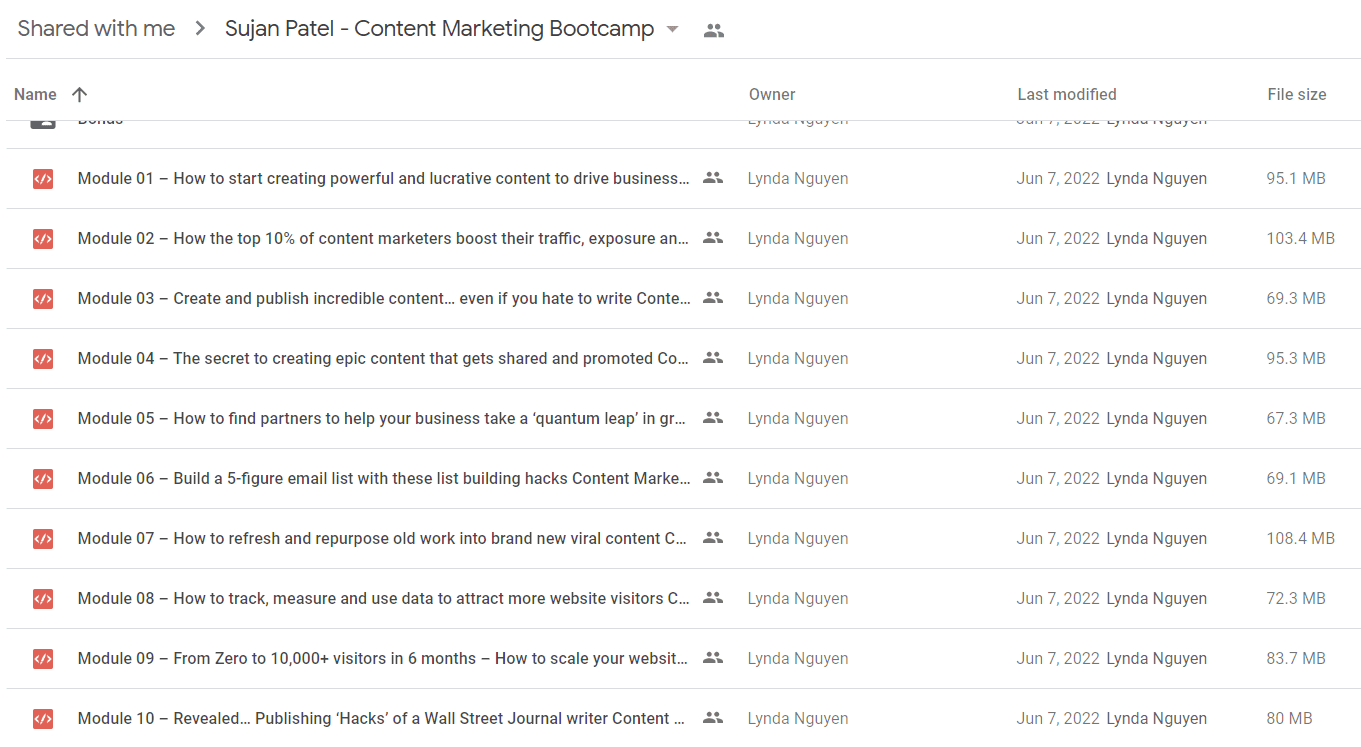Select the Module 03 file name
Screen dimensions: 1361x747
tap(384, 299)
